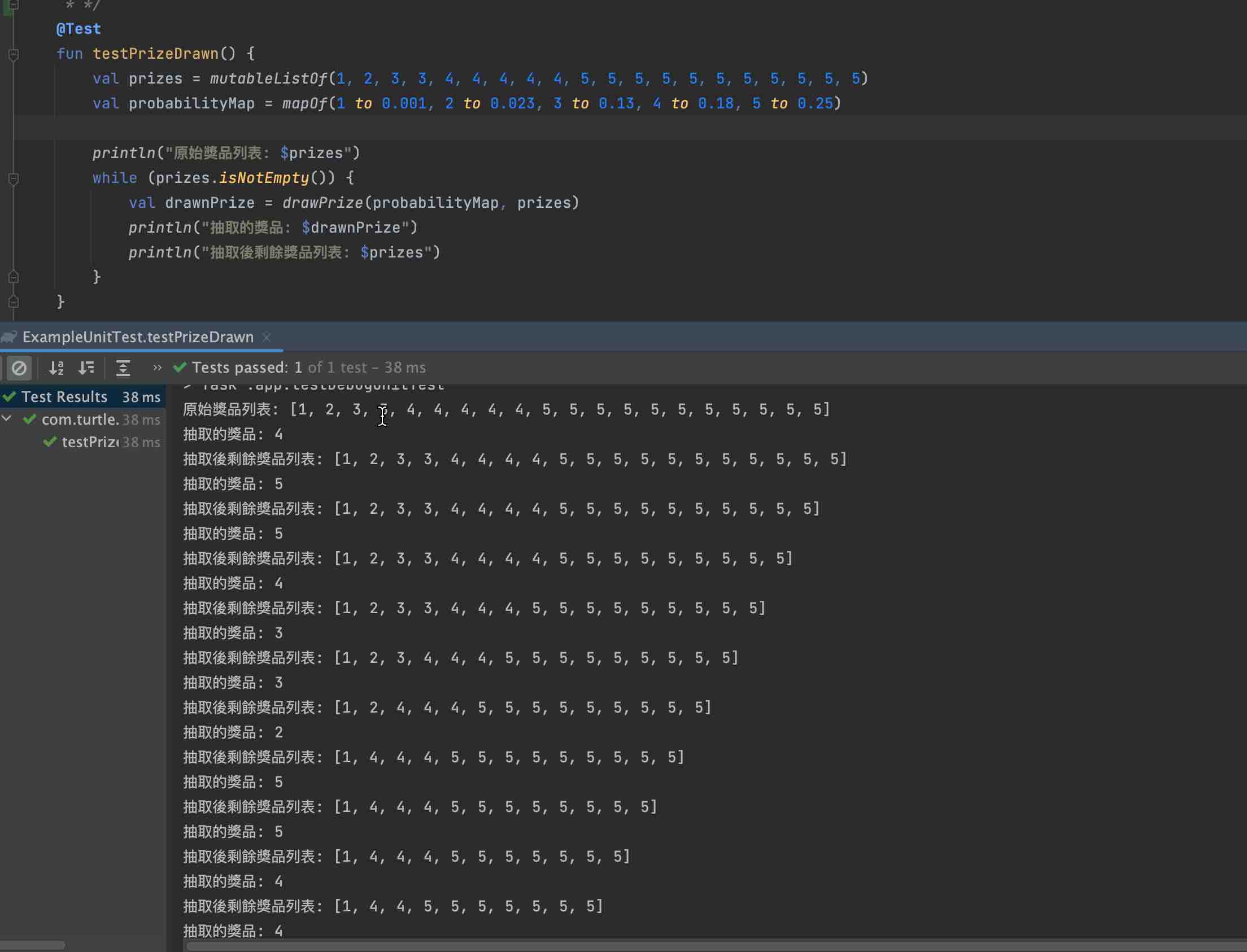Click the 38 ms duration next to Test Results
The width and height of the screenshot is (1247, 952).
141,398
